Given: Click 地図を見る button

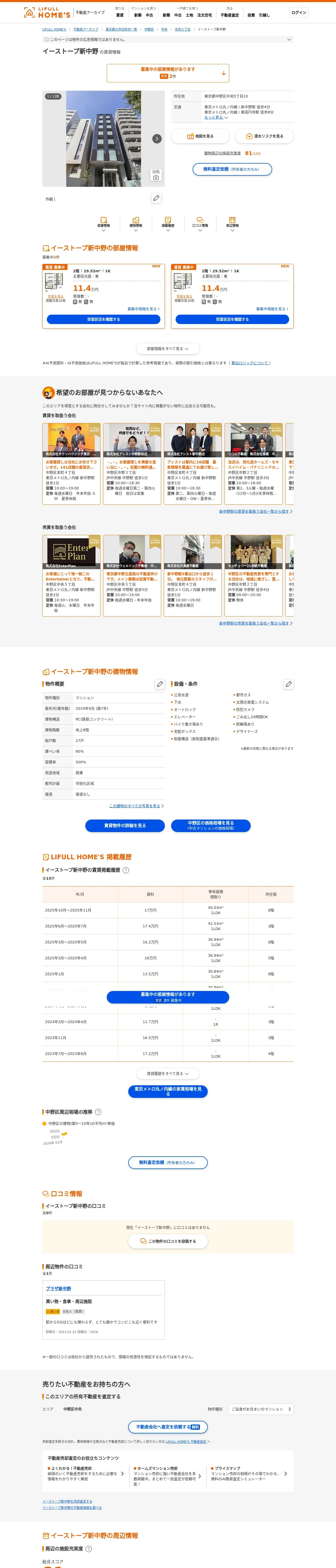Looking at the screenshot, I should point(200,136).
